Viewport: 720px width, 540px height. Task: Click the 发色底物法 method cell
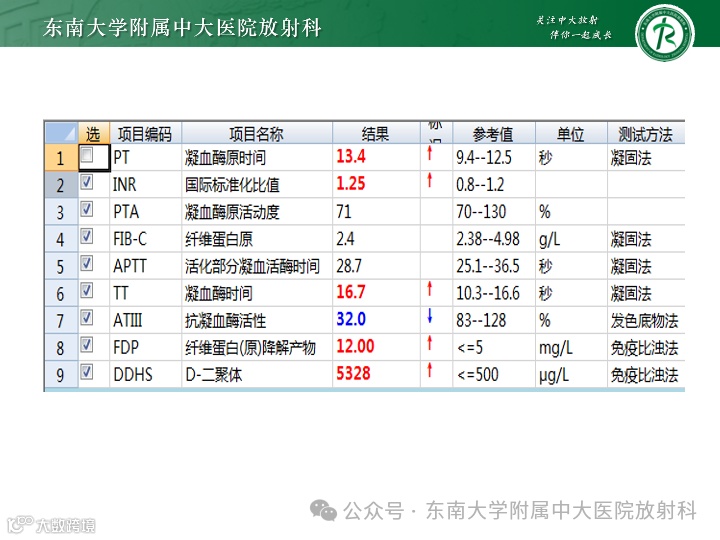click(644, 321)
